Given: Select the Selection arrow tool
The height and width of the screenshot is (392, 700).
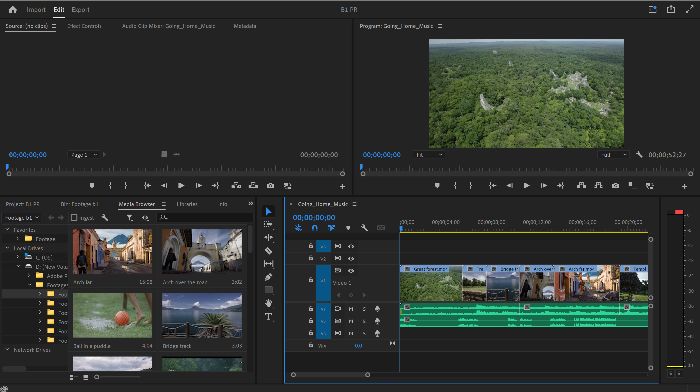Looking at the screenshot, I should (268, 211).
